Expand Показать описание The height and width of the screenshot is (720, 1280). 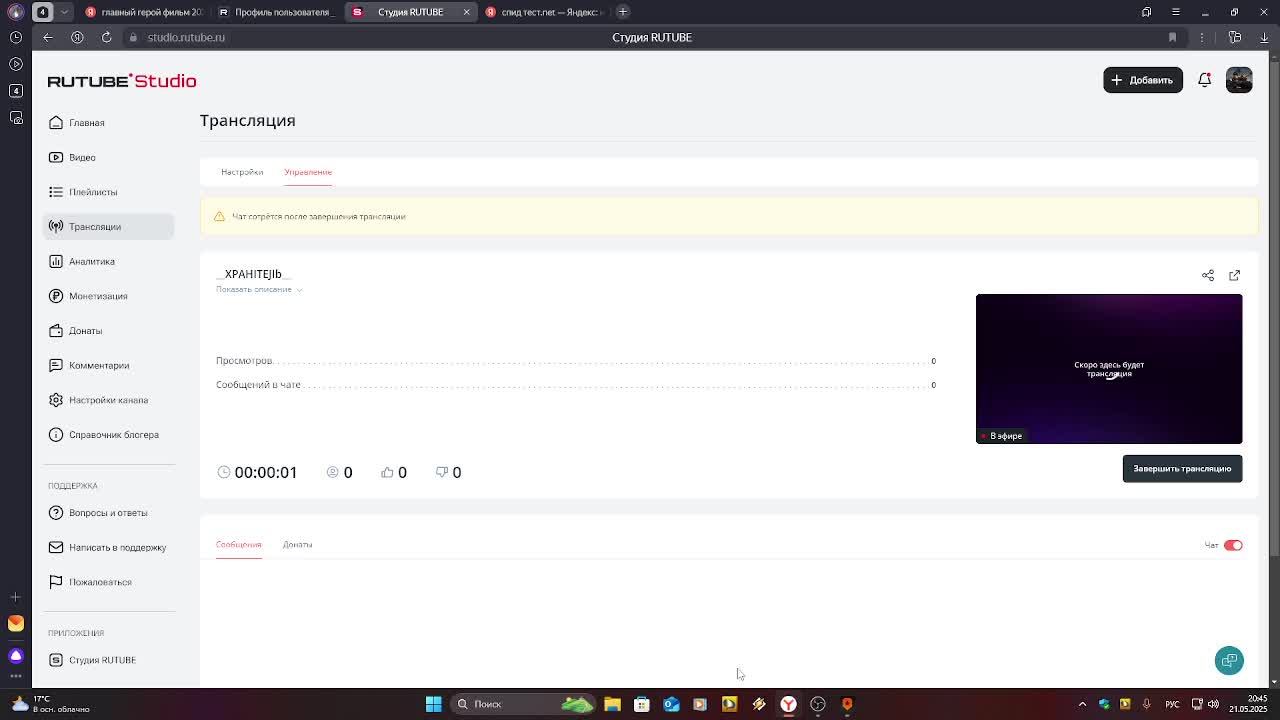coord(259,289)
